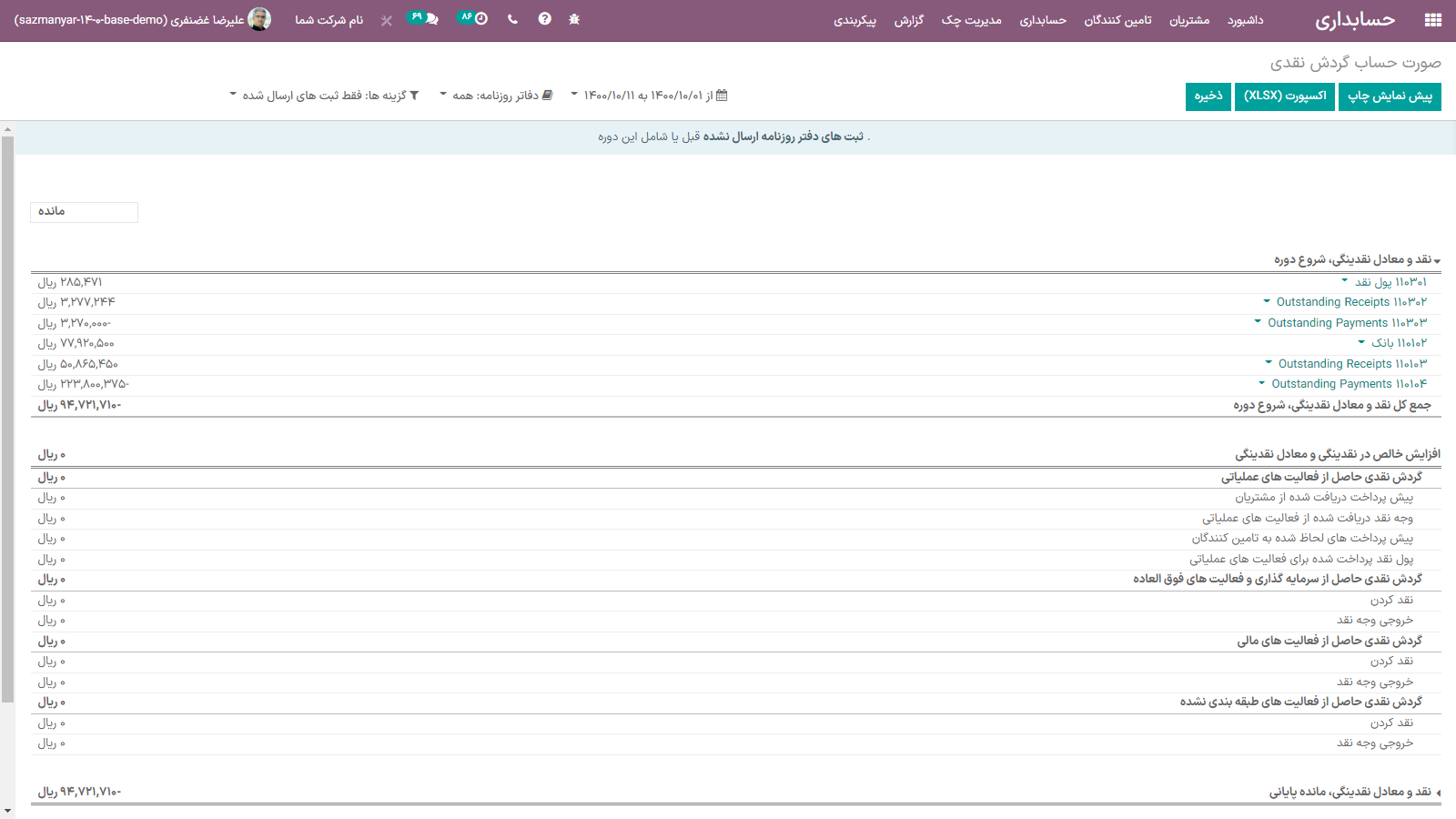The height and width of the screenshot is (819, 1456).
Task: Open the help question mark icon
Action: pyautogui.click(x=544, y=19)
